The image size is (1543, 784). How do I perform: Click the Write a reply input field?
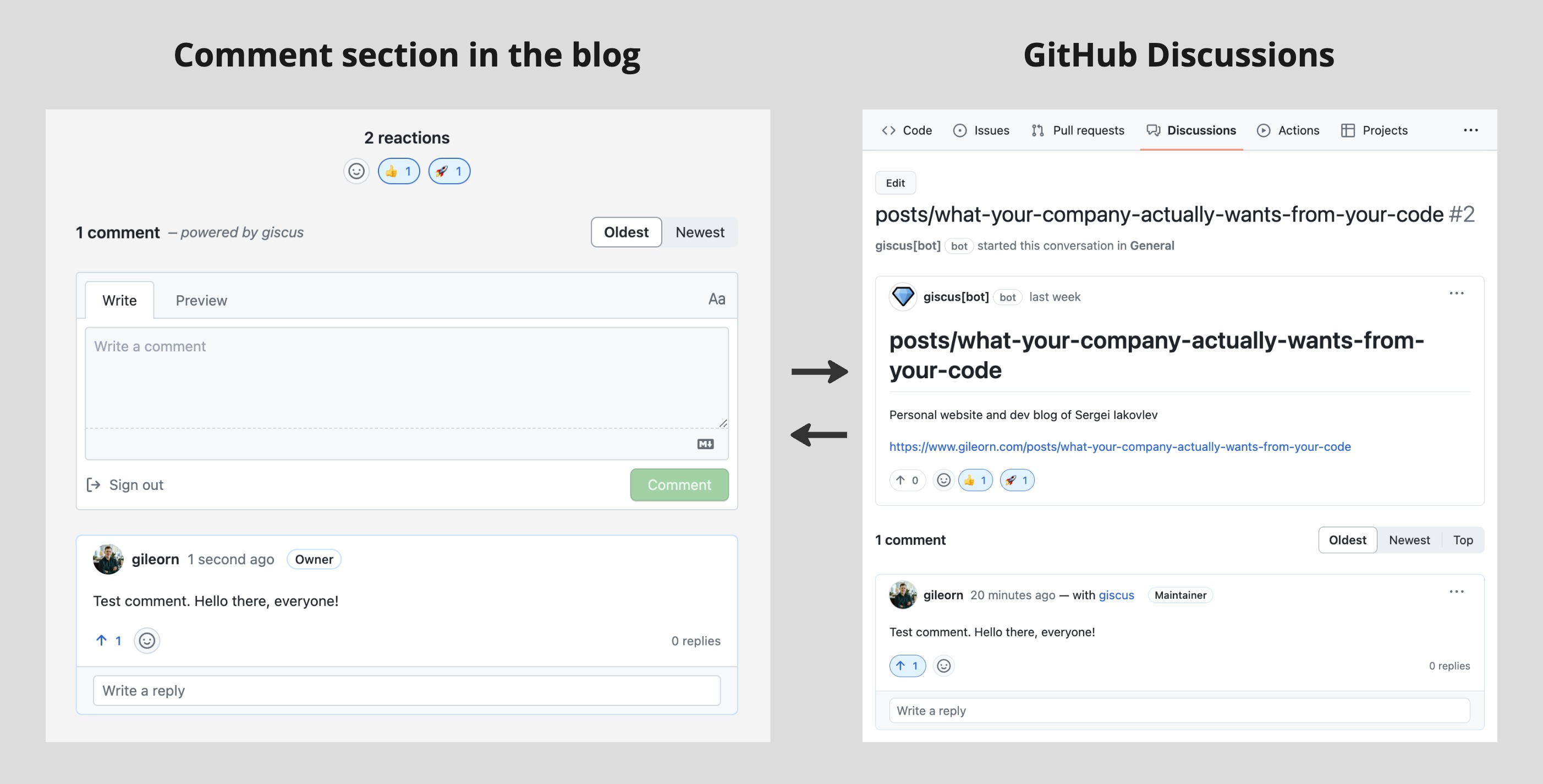pos(406,689)
